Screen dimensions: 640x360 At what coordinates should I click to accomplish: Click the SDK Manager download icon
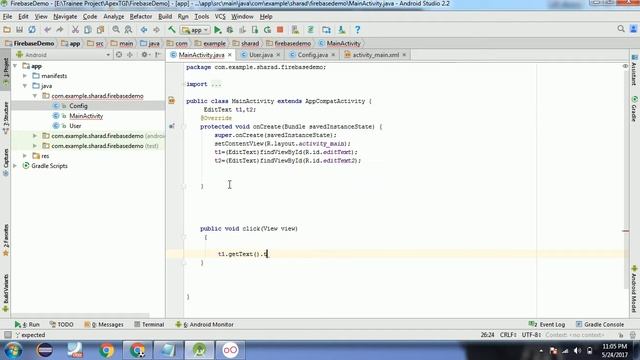pyautogui.click(x=342, y=29)
